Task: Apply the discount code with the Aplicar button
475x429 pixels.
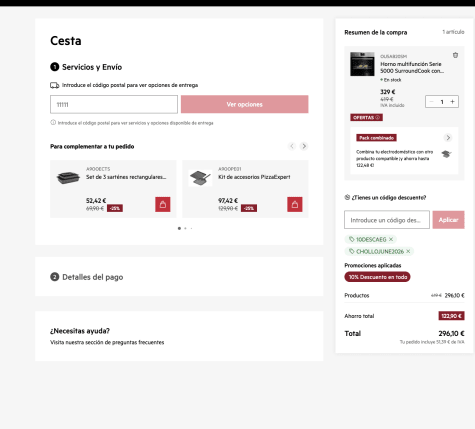Action: pos(448,220)
